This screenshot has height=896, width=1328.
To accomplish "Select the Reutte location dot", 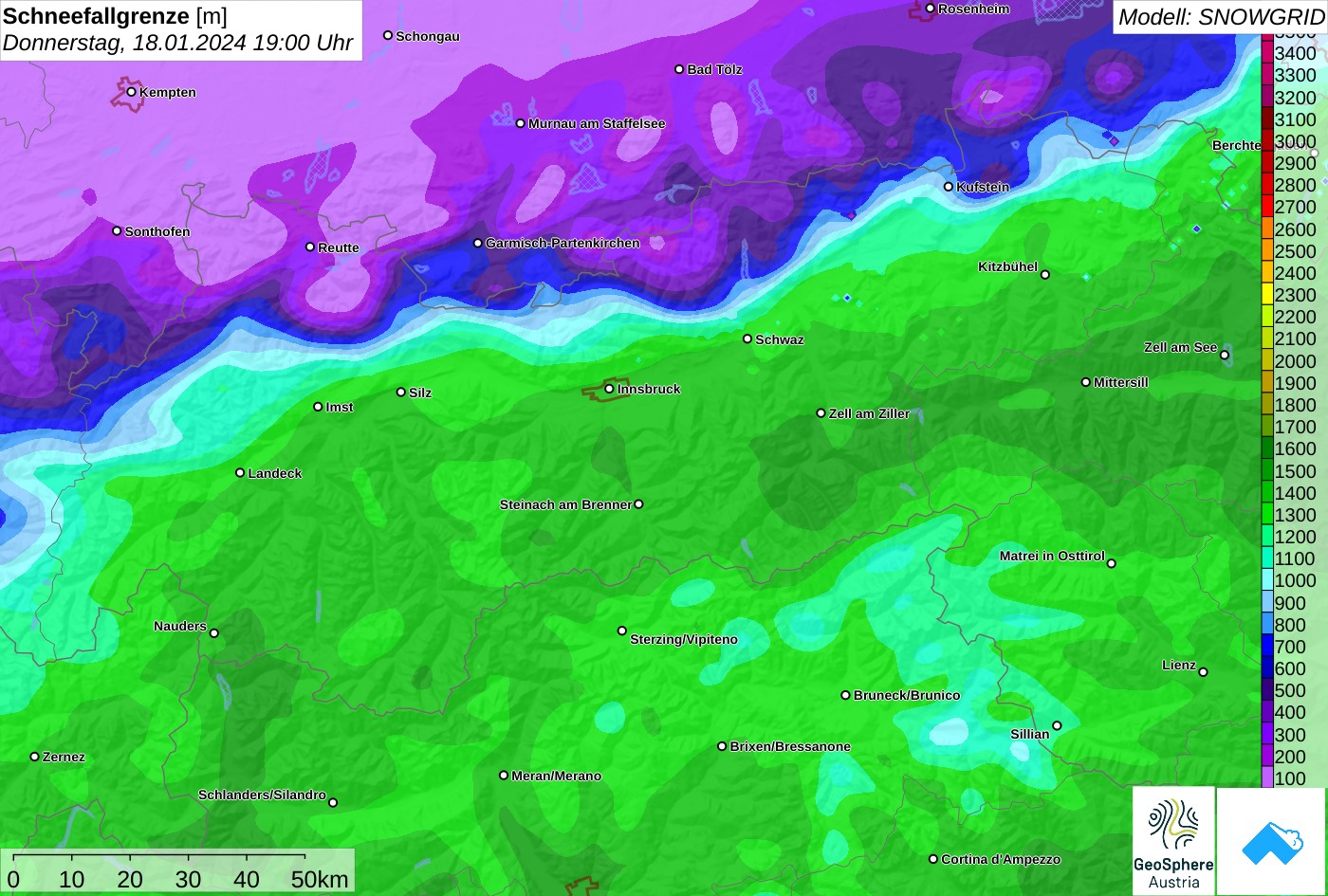I will coord(310,247).
